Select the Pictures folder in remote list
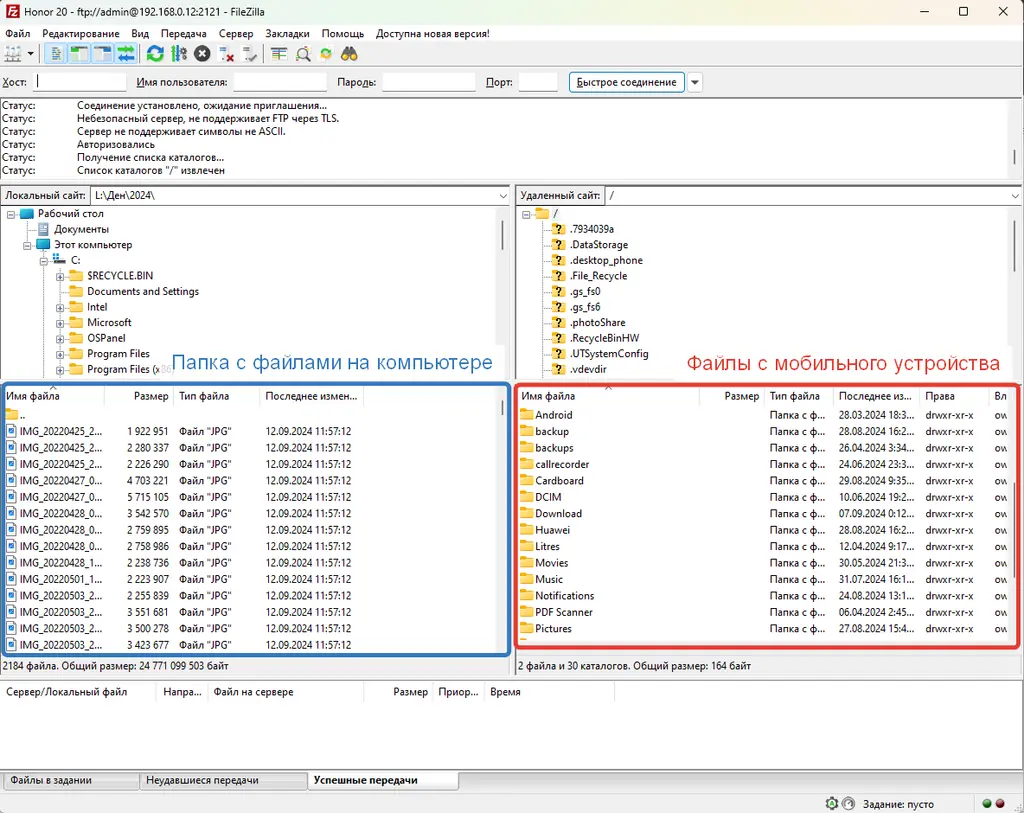Image resolution: width=1024 pixels, height=813 pixels. coord(553,629)
